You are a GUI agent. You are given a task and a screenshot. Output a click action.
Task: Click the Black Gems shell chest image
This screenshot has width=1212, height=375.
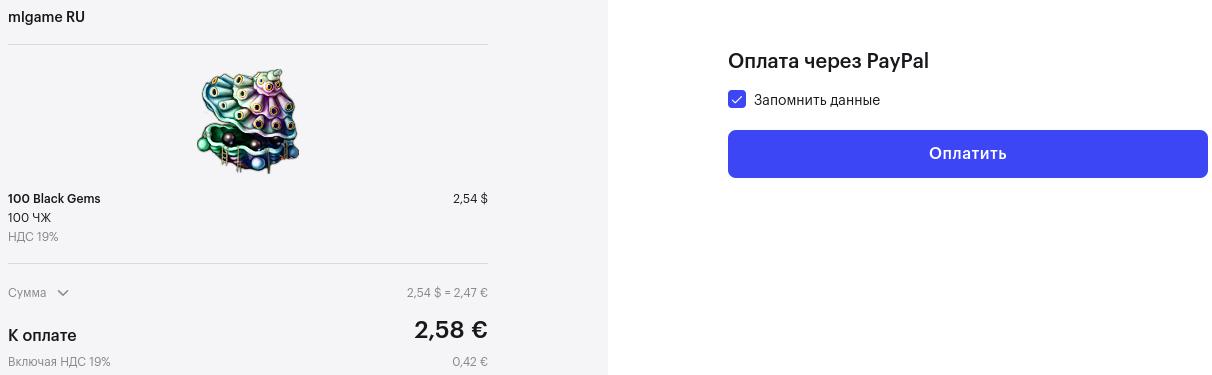248,121
